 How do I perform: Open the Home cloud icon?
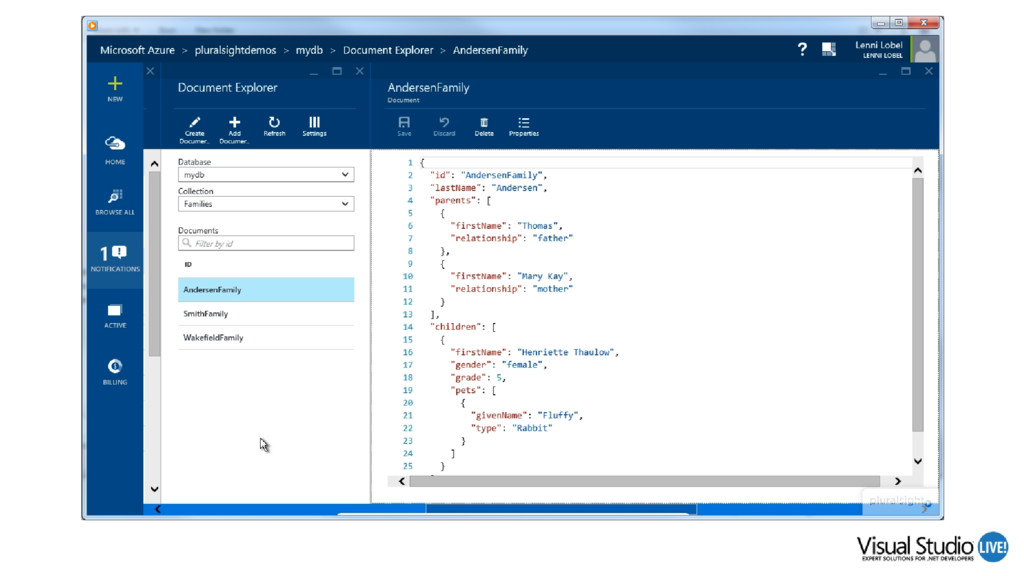pos(115,143)
